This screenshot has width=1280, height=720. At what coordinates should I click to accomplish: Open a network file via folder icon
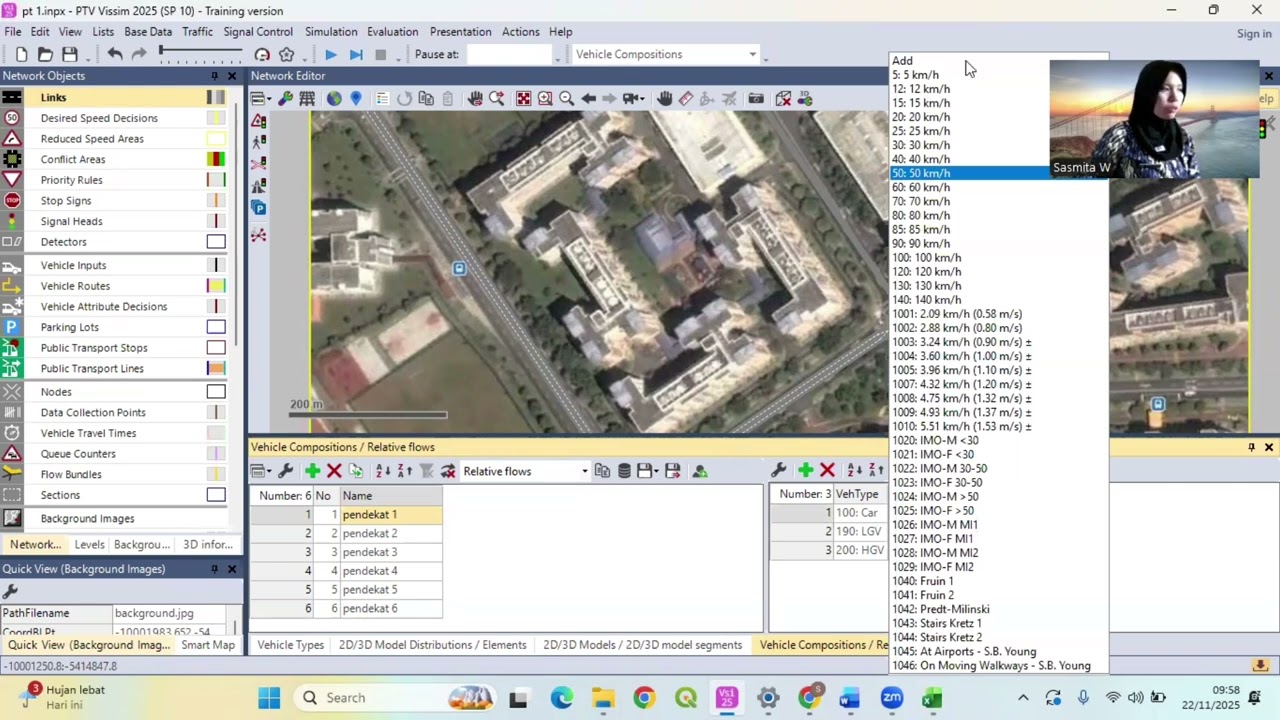point(46,54)
